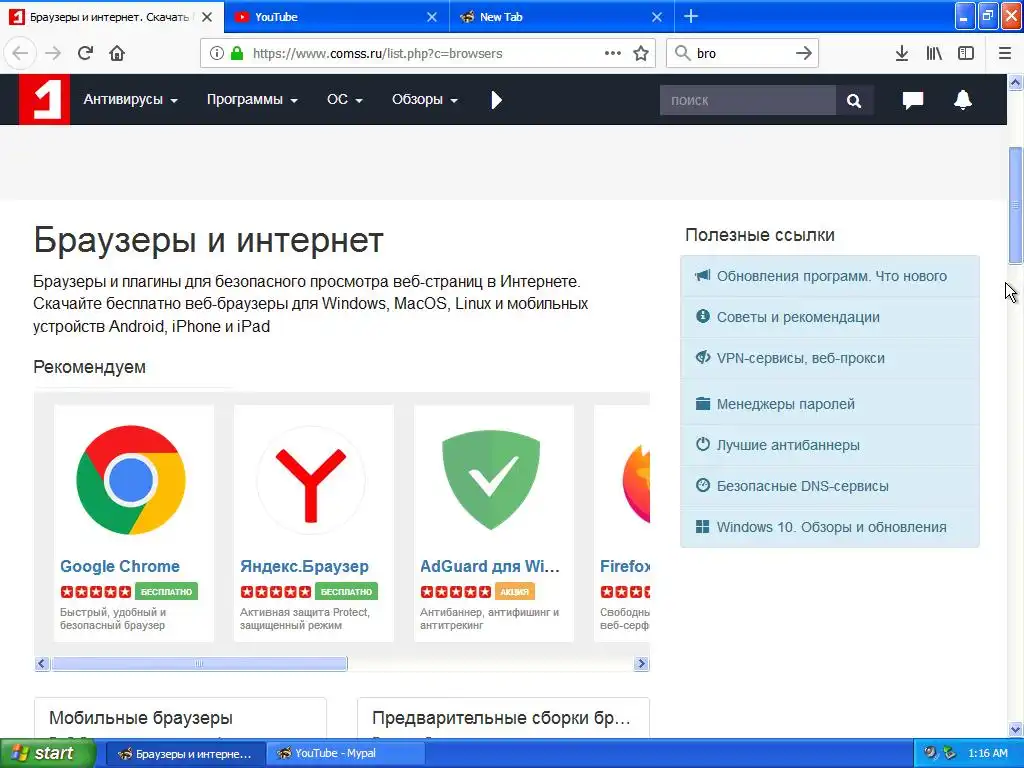The width and height of the screenshot is (1024, 768).
Task: Switch to the New Tab tab
Action: coord(562,17)
